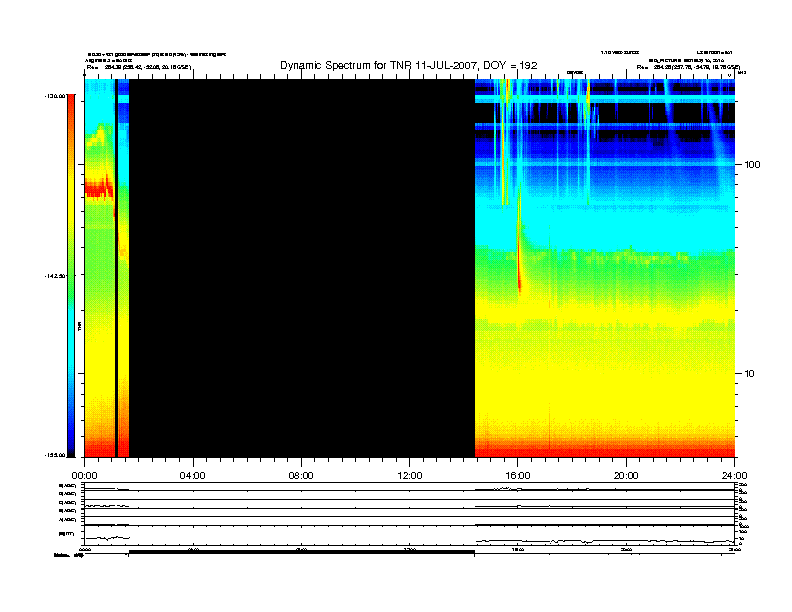Screen dimensions: 792x612
Task: Click the 12:00 time axis label
Action: click(410, 476)
